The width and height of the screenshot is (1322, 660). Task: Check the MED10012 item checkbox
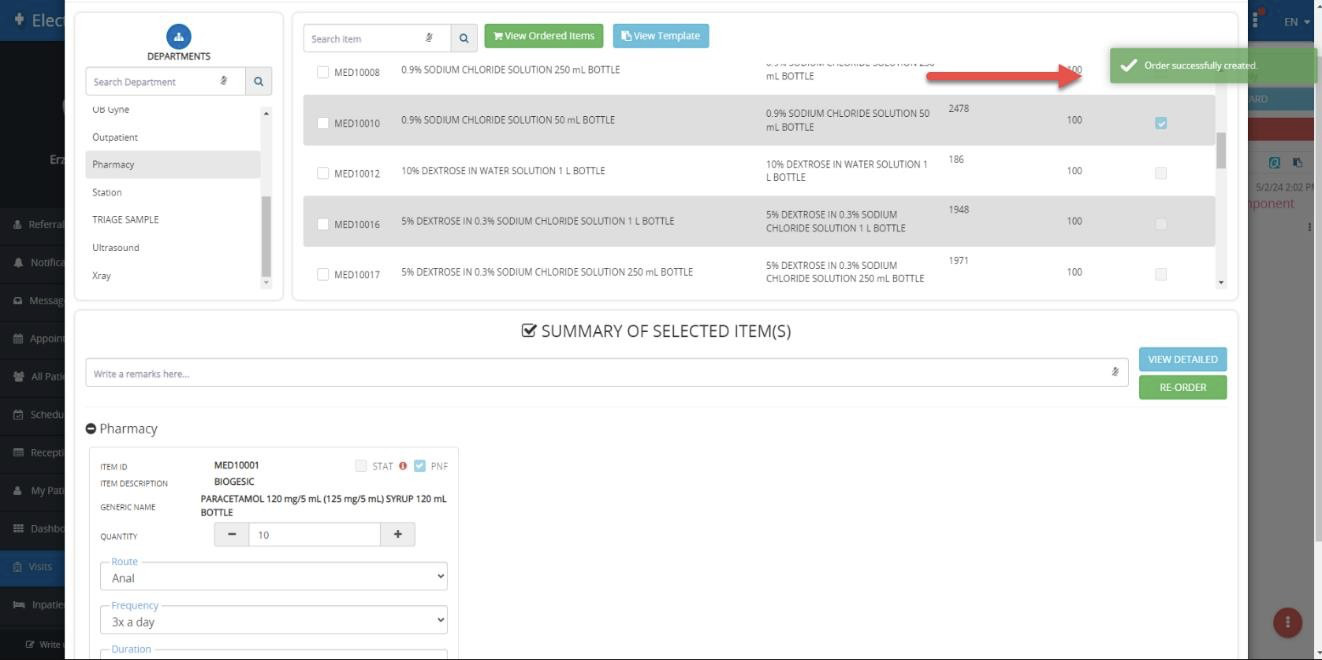pyautogui.click(x=323, y=173)
